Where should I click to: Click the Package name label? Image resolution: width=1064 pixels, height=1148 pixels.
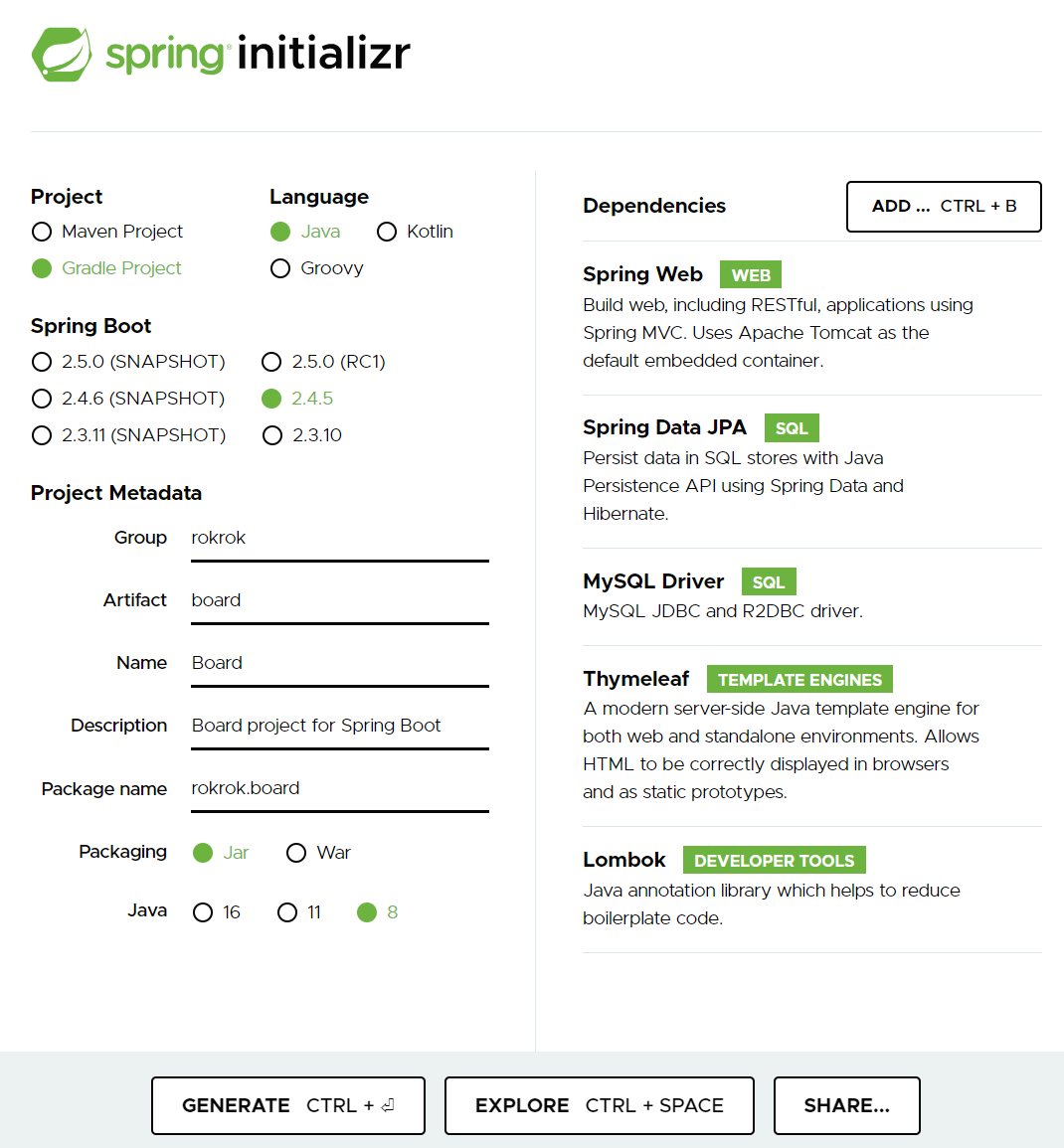pos(104,789)
